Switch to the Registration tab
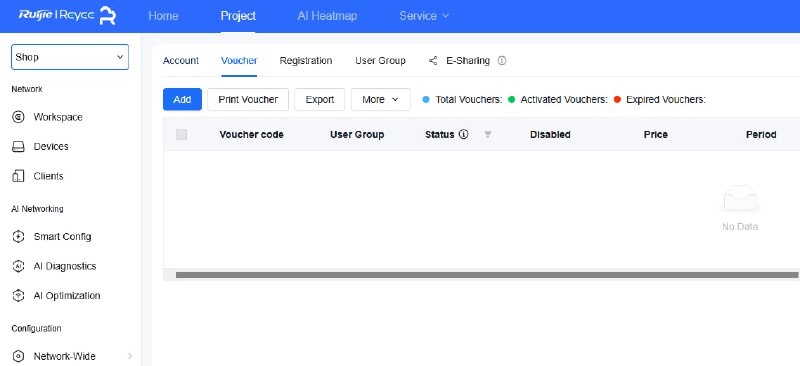 pyautogui.click(x=306, y=61)
